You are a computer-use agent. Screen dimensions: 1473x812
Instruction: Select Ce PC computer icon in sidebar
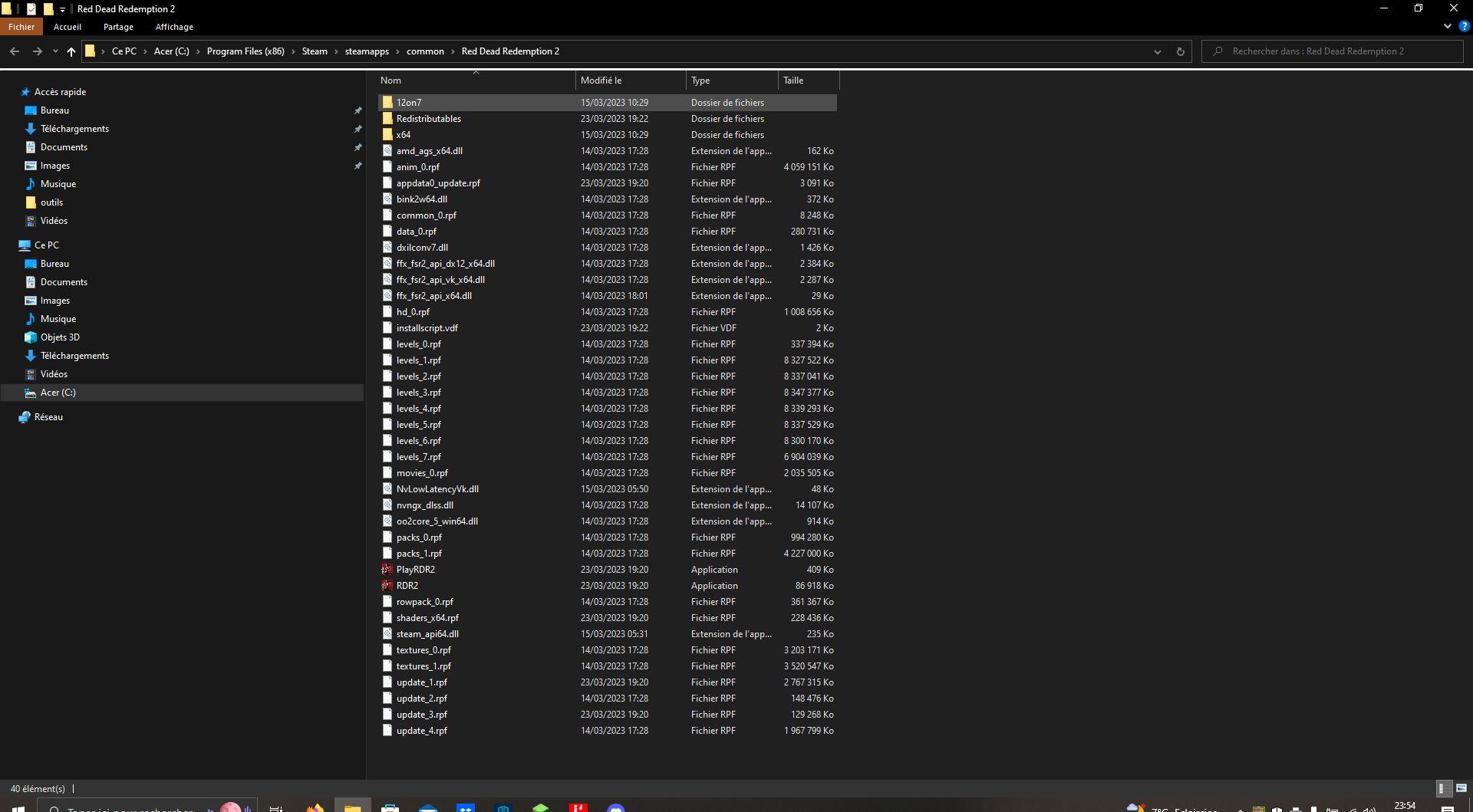point(25,245)
